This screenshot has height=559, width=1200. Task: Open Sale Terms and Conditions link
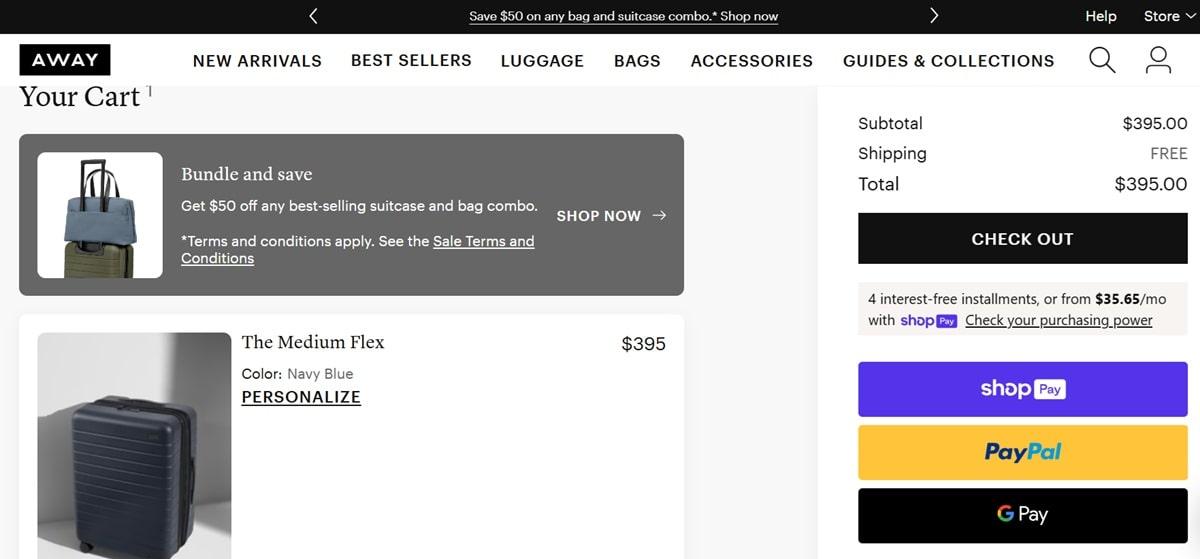[483, 241]
